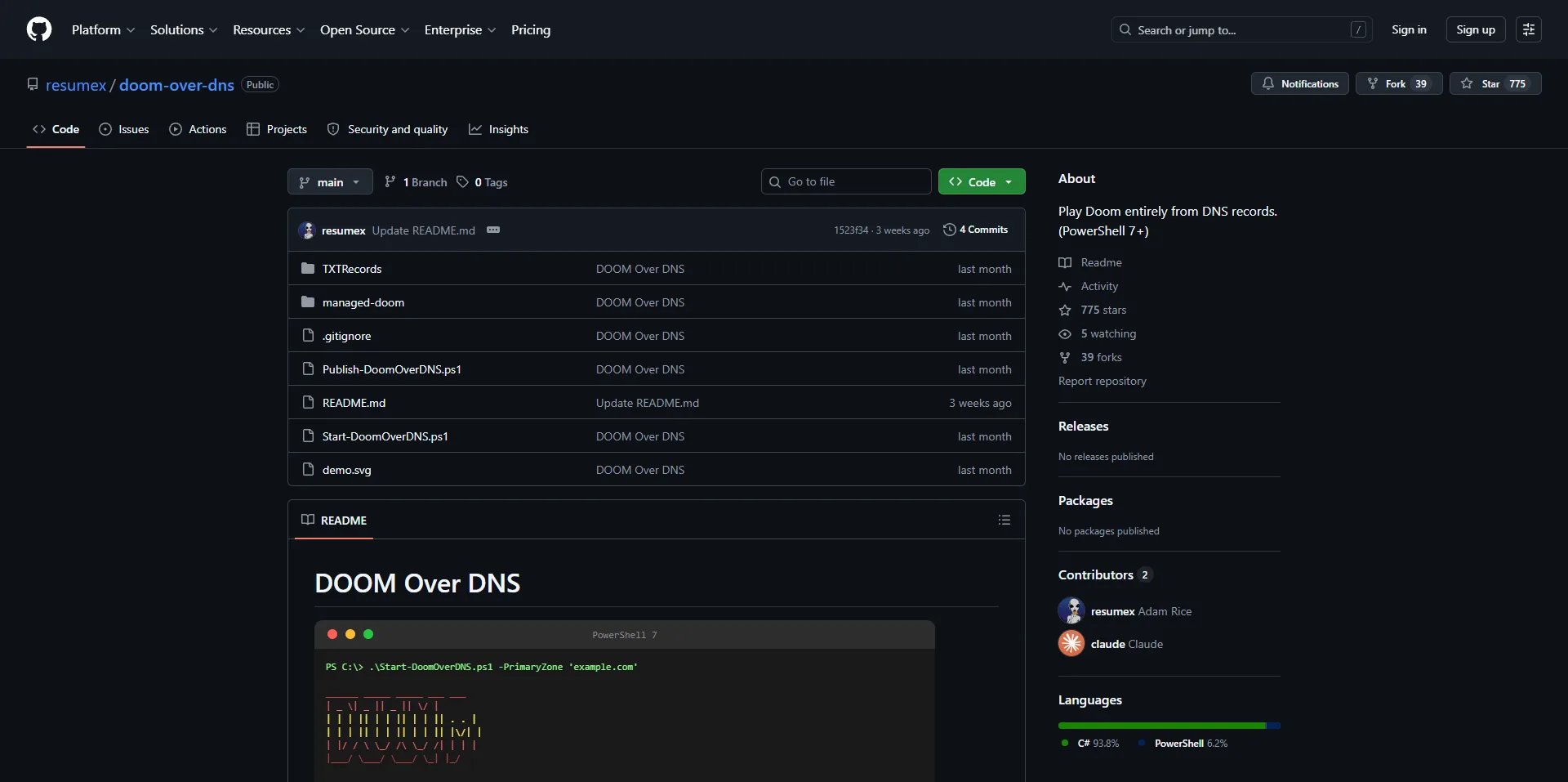Click the GitHub logo in the header

[38, 29]
